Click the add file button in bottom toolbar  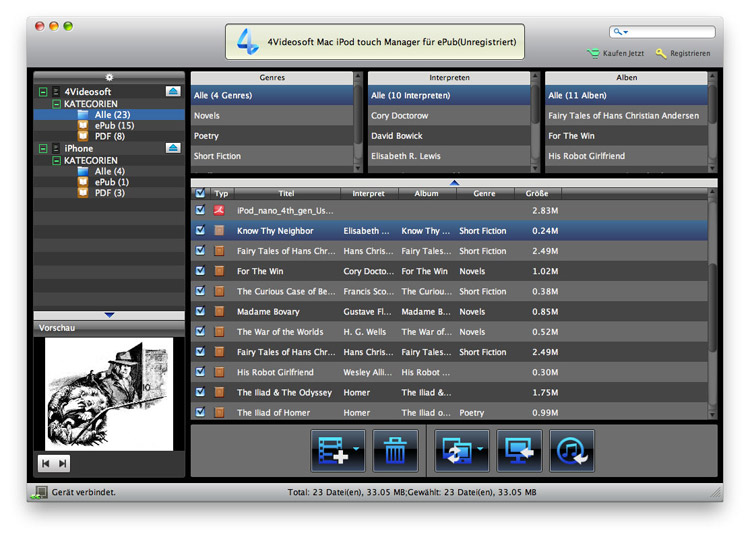click(333, 451)
